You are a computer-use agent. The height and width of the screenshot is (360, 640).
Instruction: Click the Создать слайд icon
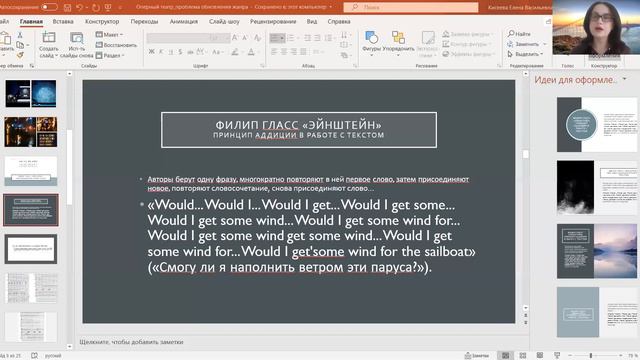[49, 38]
